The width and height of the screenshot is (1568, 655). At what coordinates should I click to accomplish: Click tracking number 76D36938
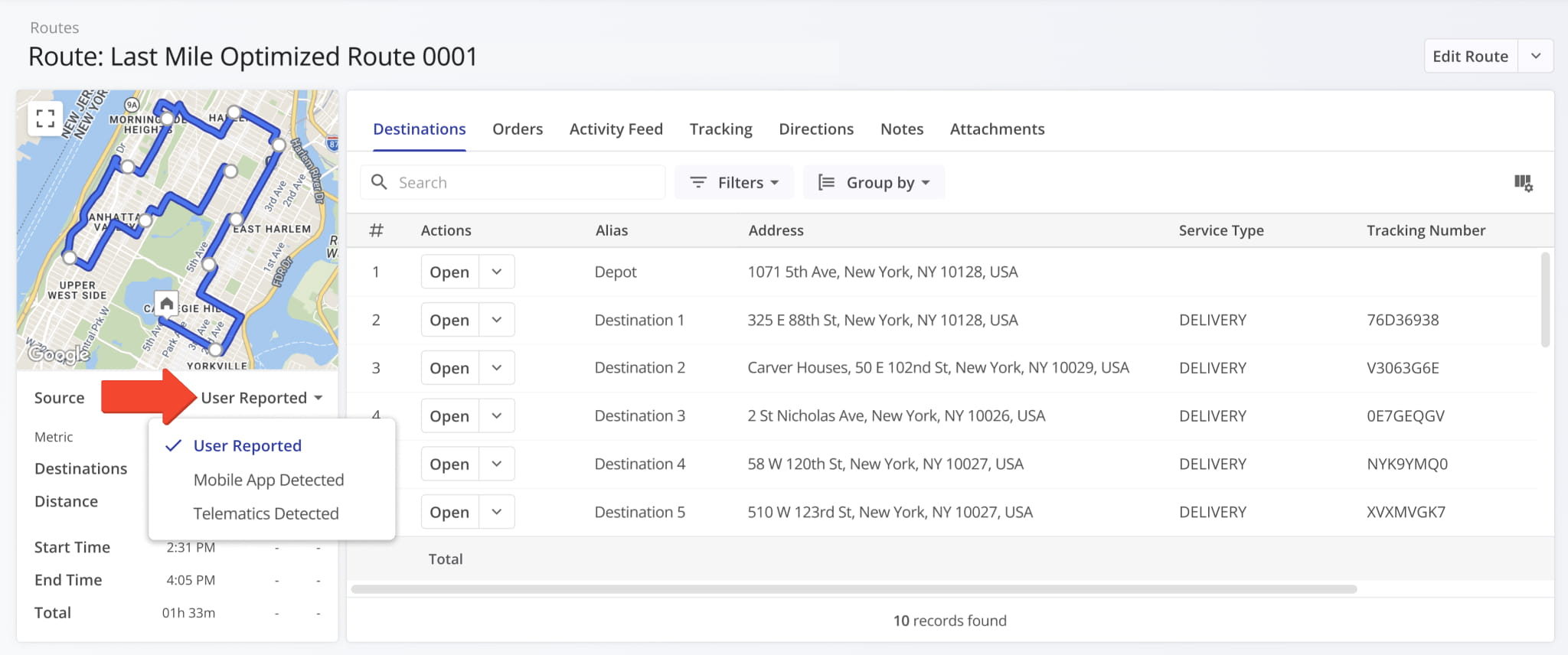coord(1403,320)
